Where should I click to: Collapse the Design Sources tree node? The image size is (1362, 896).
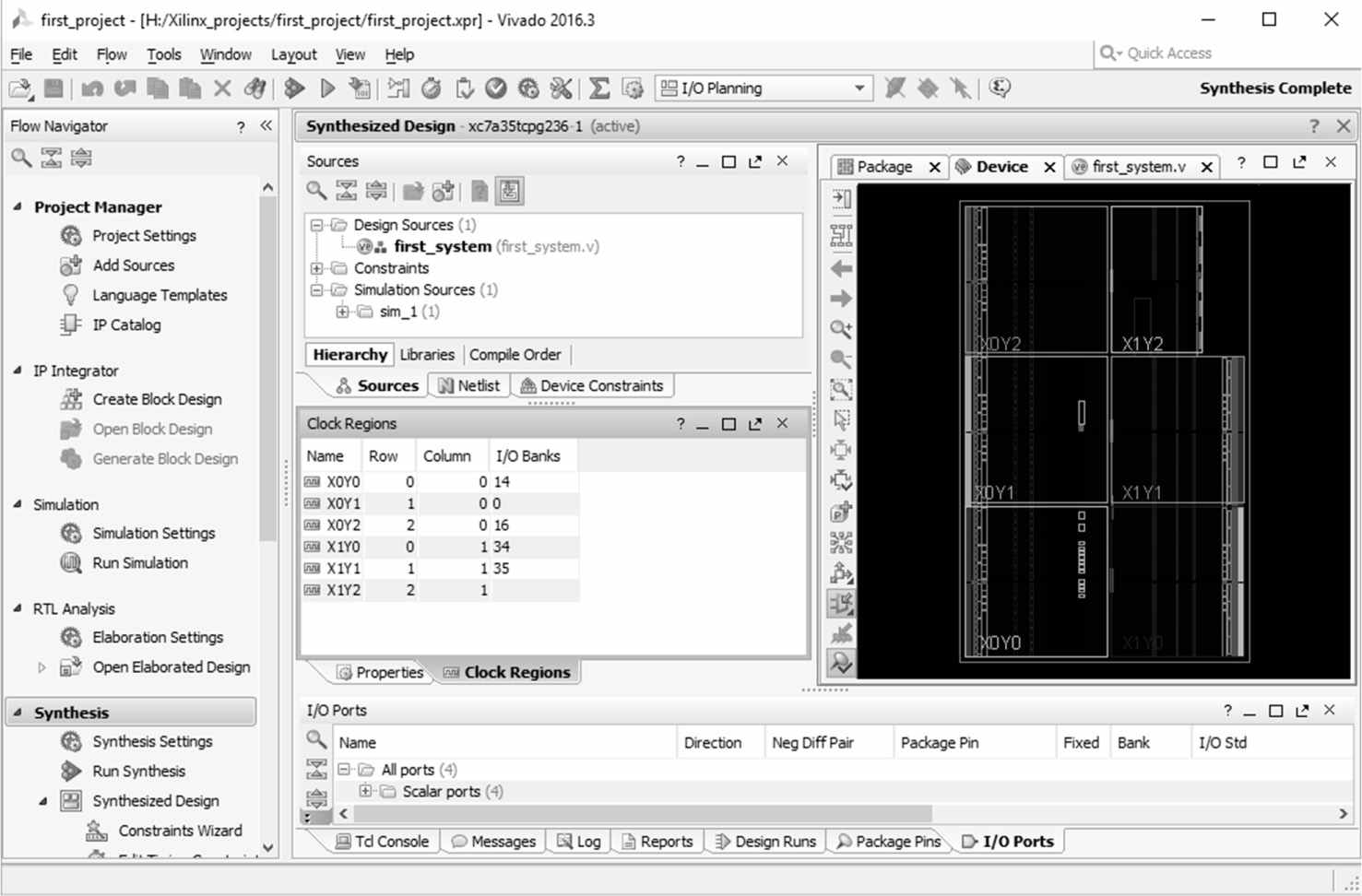(317, 225)
